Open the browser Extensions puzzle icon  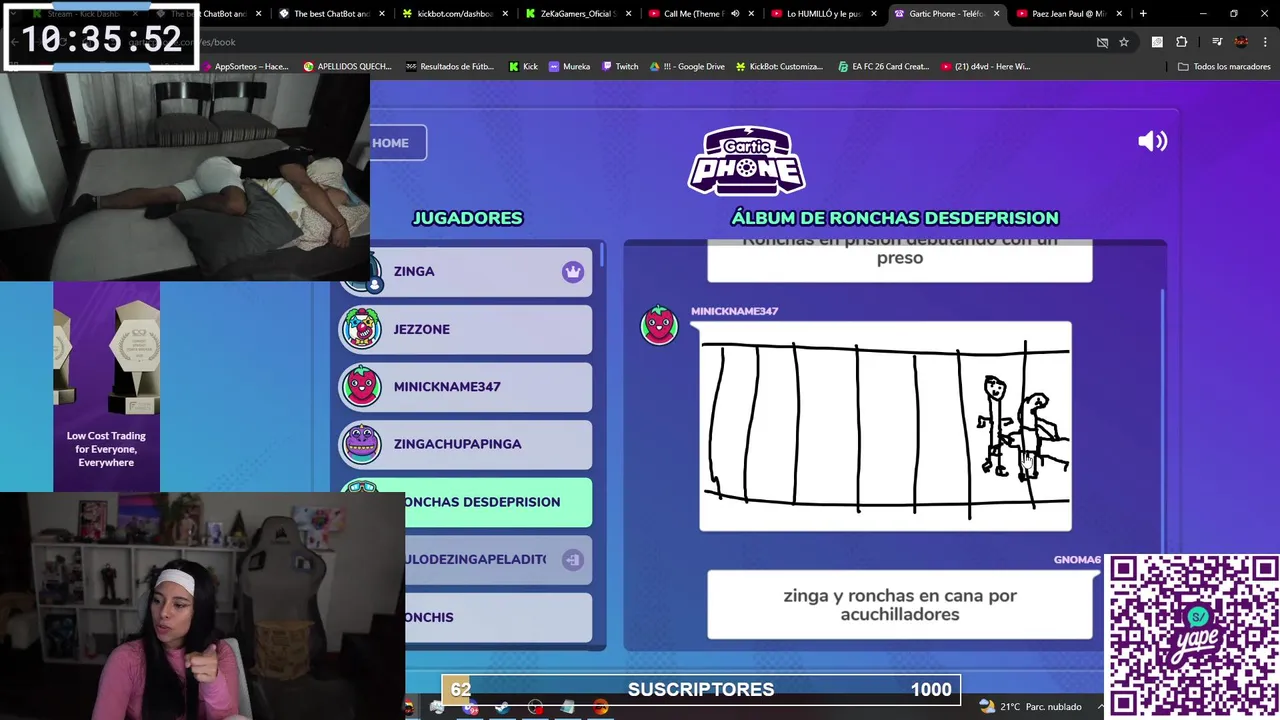point(1182,42)
